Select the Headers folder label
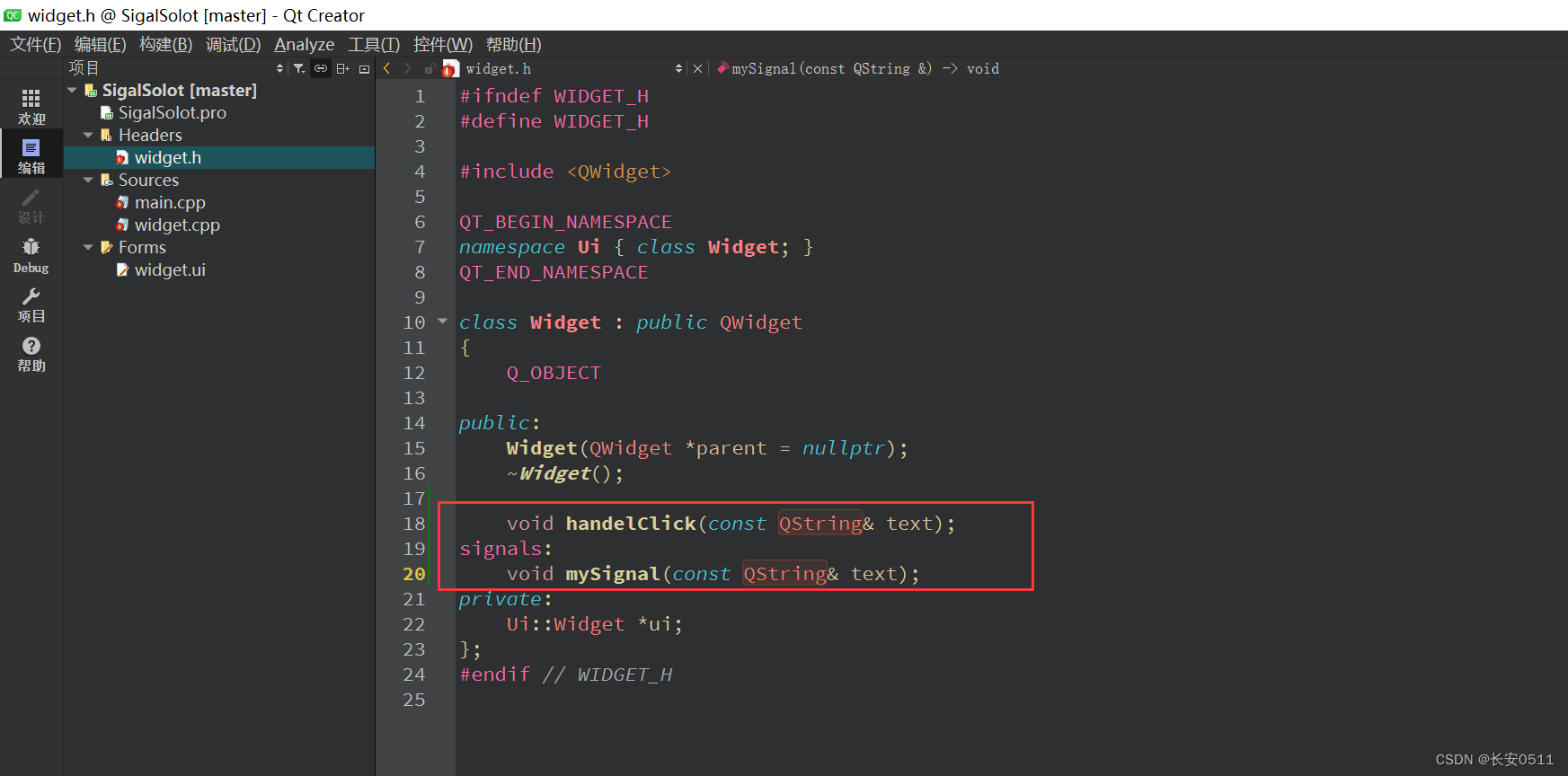This screenshot has width=1568, height=776. coord(150,135)
